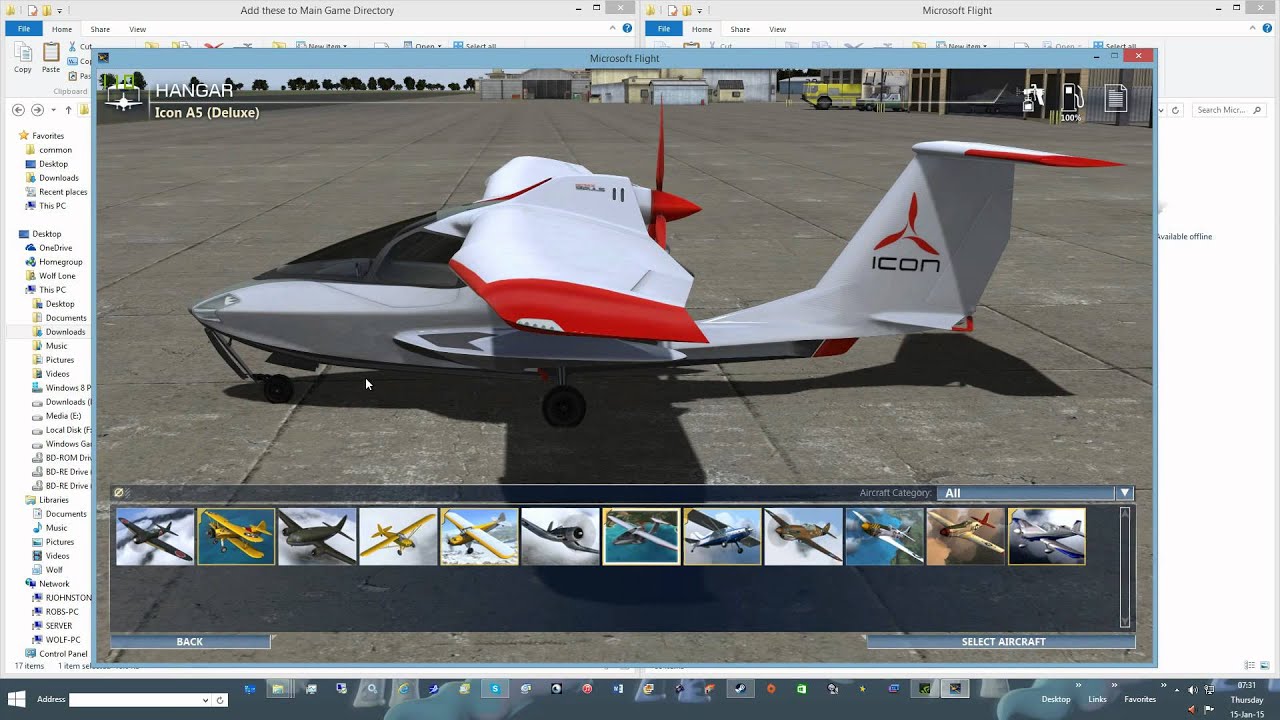The width and height of the screenshot is (1280, 720).
Task: Select Downloads in the Explorer tree
Action: click(x=58, y=178)
